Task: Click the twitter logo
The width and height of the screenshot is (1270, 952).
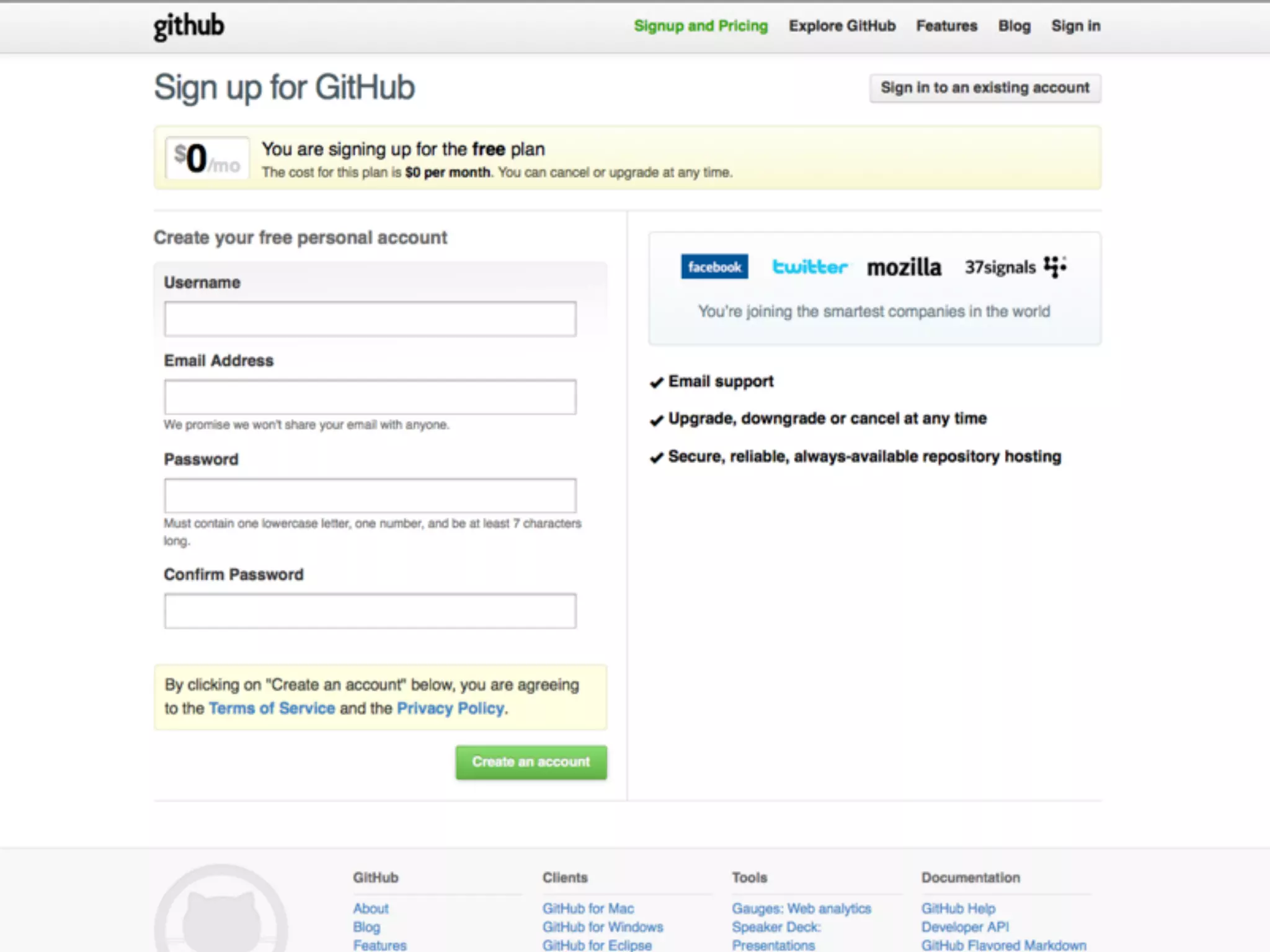Action: click(x=809, y=267)
